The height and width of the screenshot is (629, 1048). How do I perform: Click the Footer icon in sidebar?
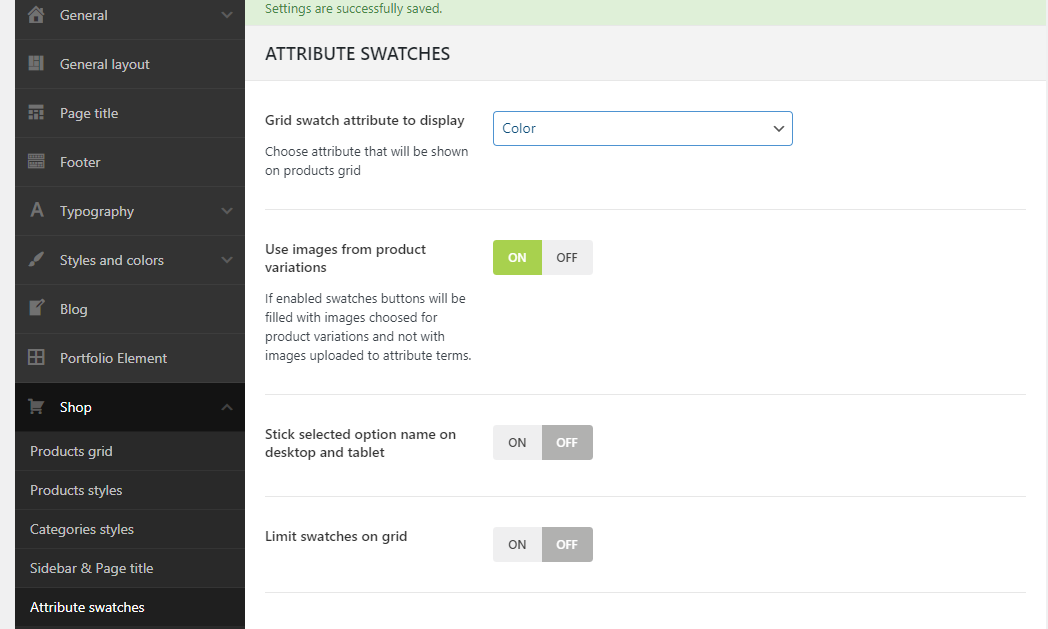(x=37, y=162)
